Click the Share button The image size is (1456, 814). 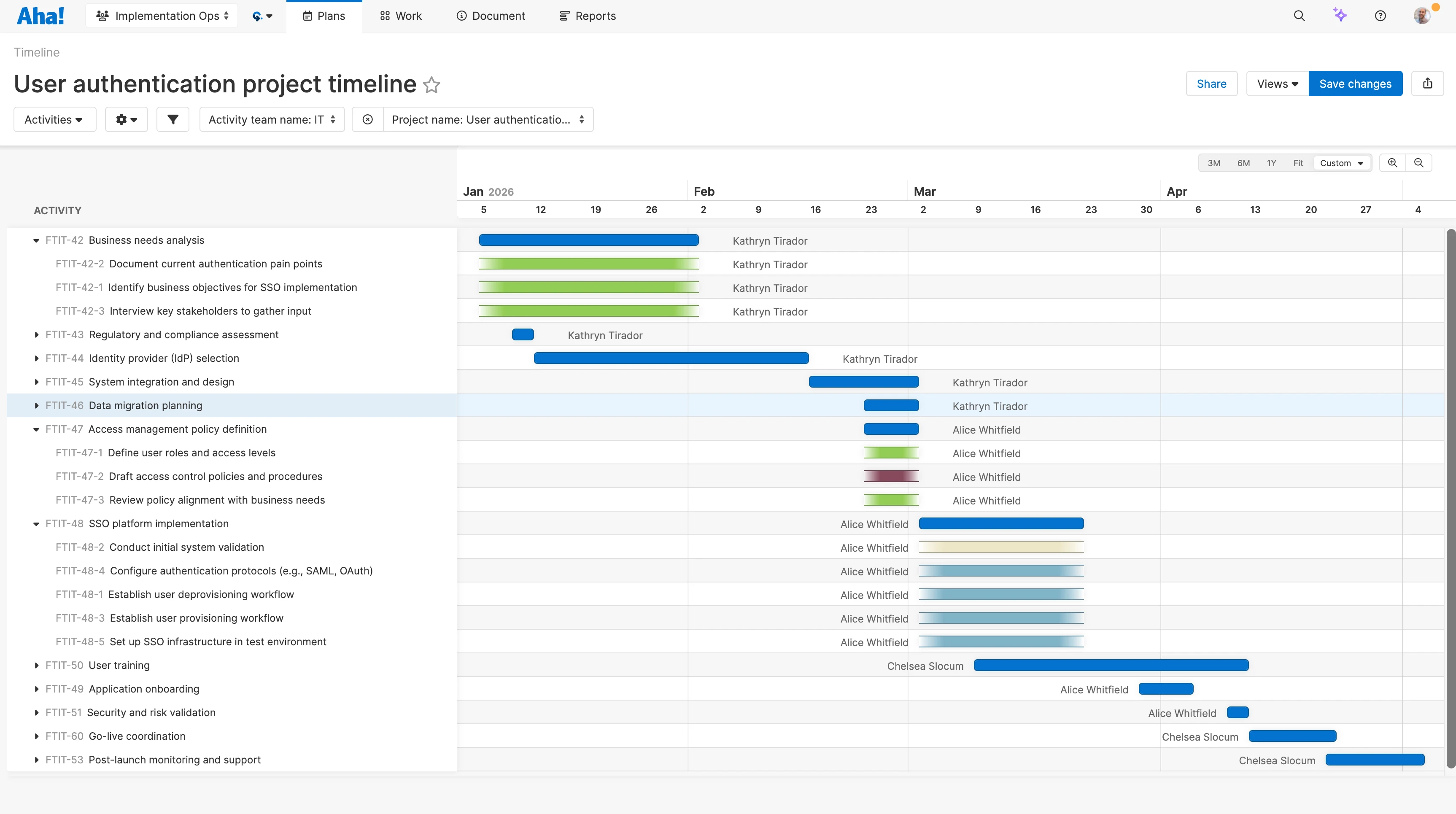[1212, 83]
